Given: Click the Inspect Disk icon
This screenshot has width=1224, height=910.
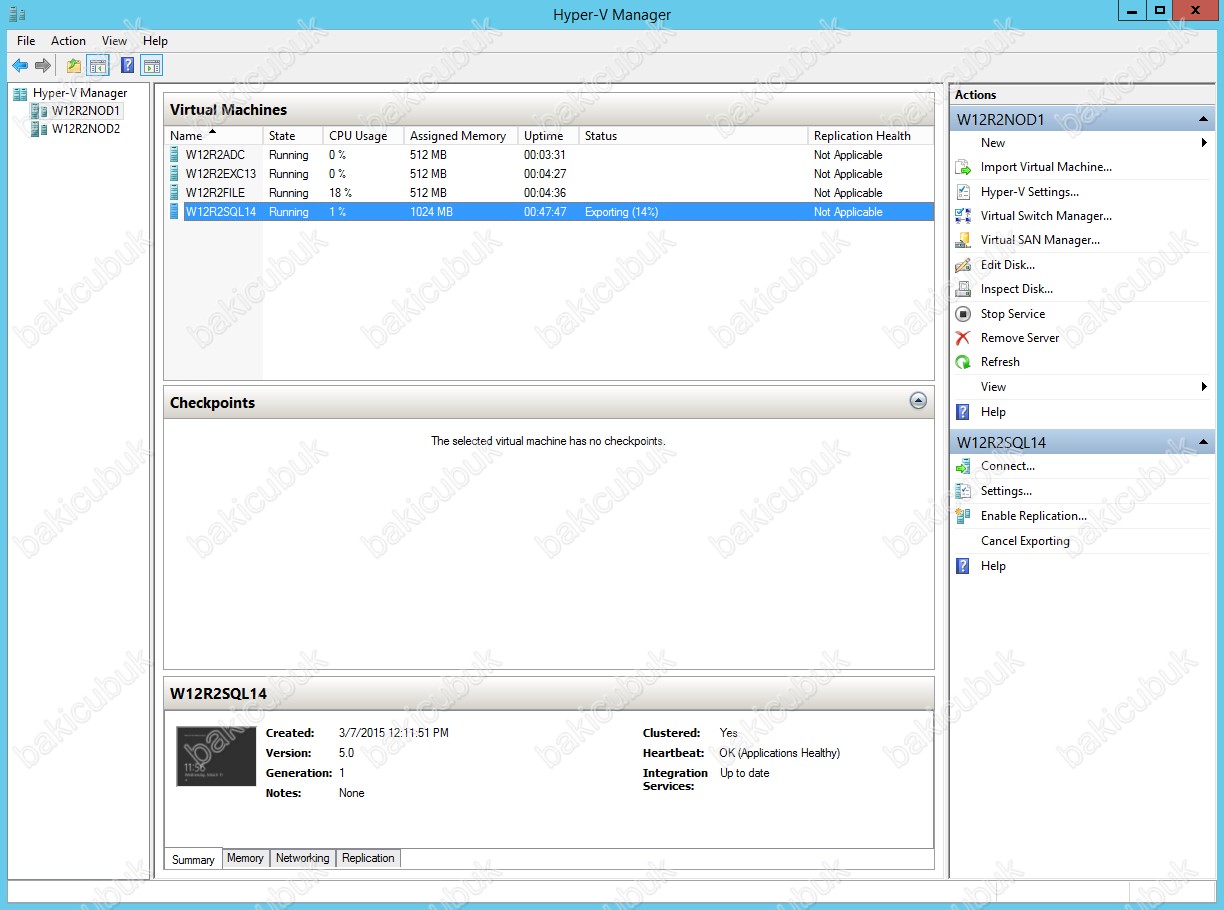Looking at the screenshot, I should pos(963,289).
